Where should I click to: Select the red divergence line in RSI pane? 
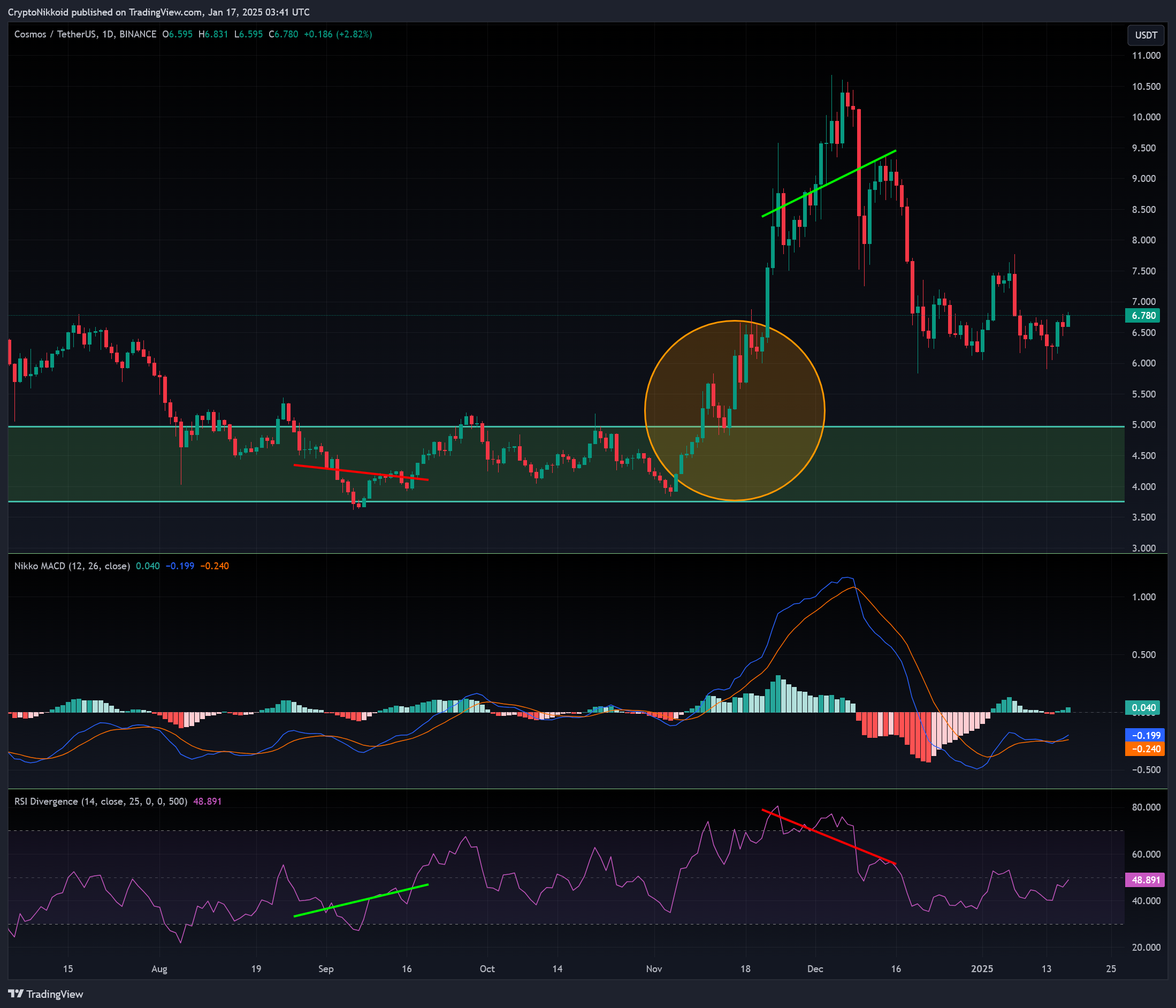click(829, 837)
